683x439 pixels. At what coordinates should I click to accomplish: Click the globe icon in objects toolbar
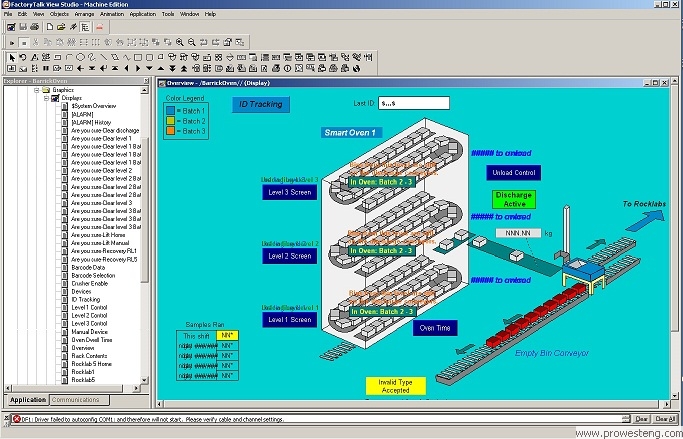pos(356,68)
